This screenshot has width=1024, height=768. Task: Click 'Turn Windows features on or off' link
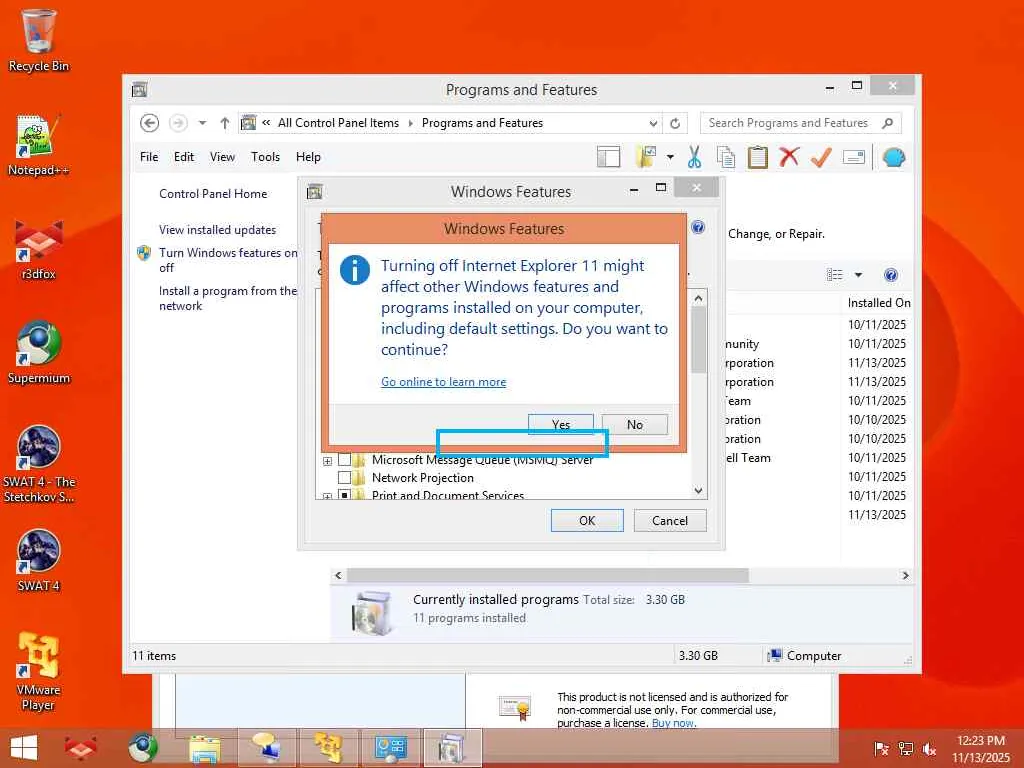point(228,260)
